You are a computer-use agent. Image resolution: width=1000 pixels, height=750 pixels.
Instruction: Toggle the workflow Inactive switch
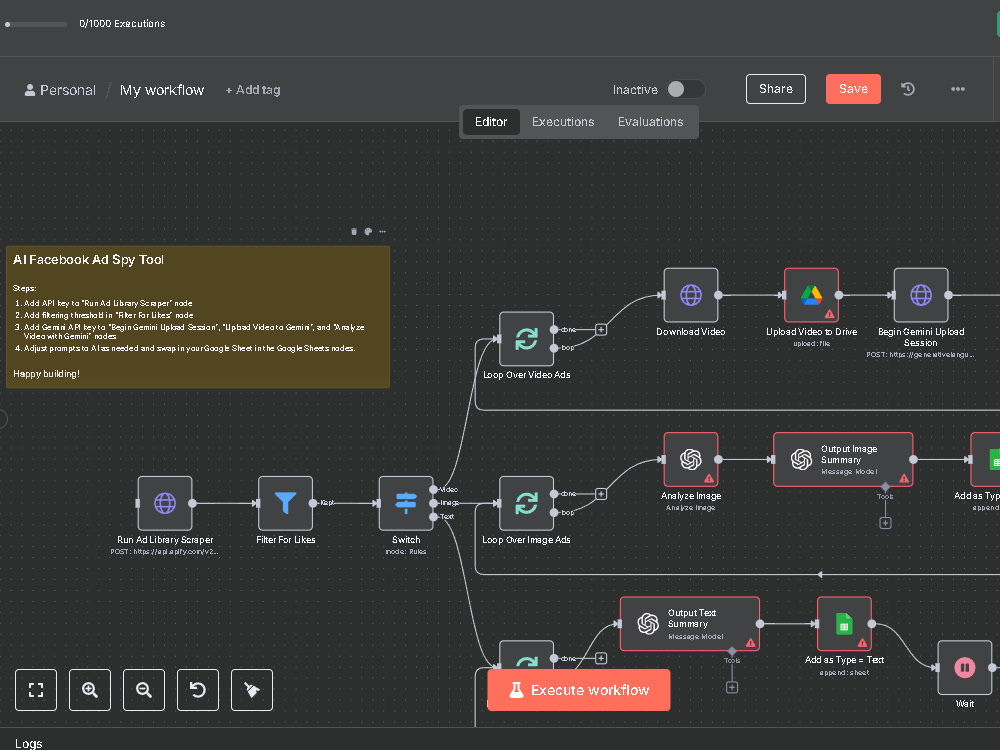(x=685, y=89)
